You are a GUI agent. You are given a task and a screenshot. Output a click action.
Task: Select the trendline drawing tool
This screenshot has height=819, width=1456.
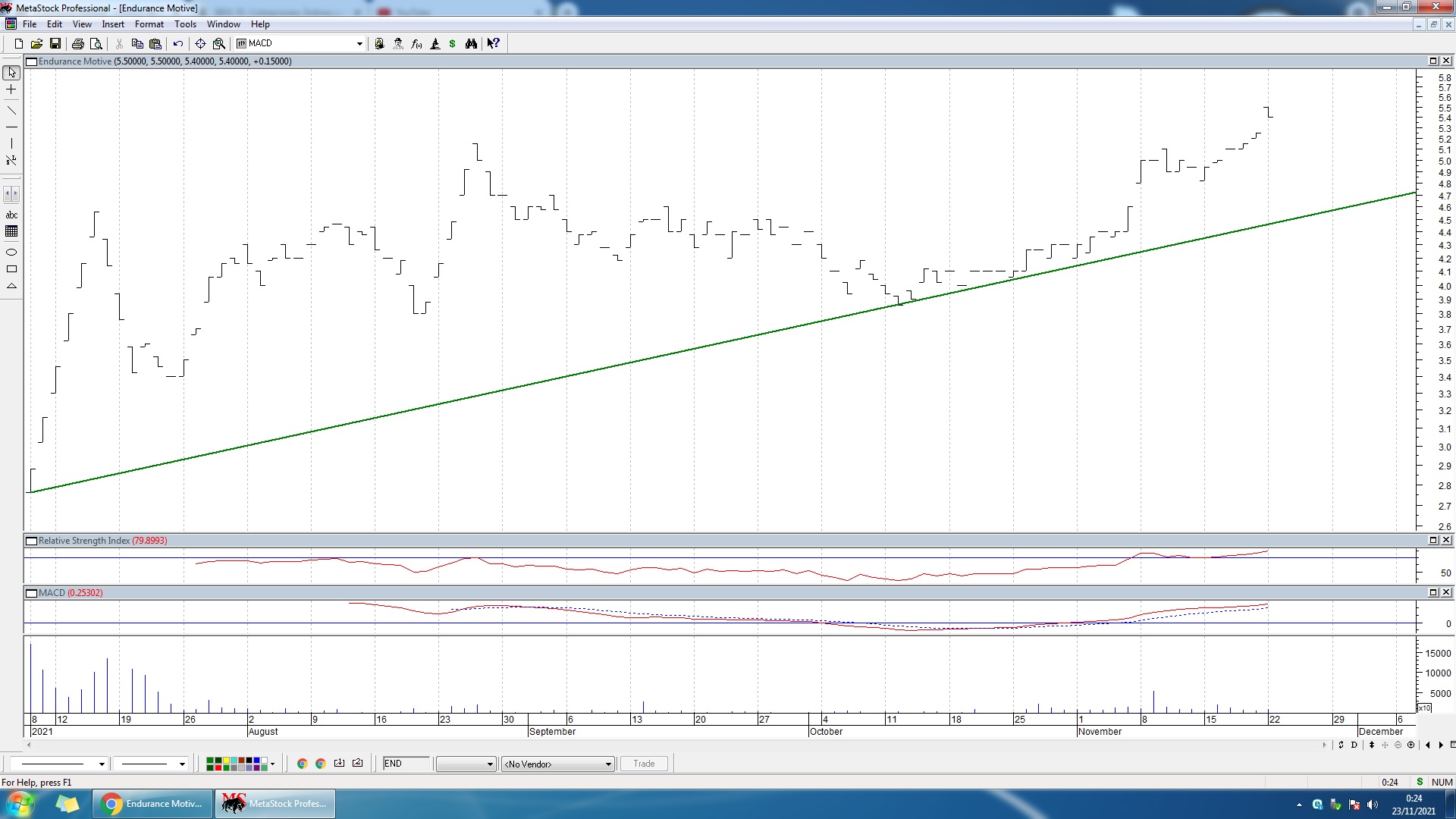11,111
